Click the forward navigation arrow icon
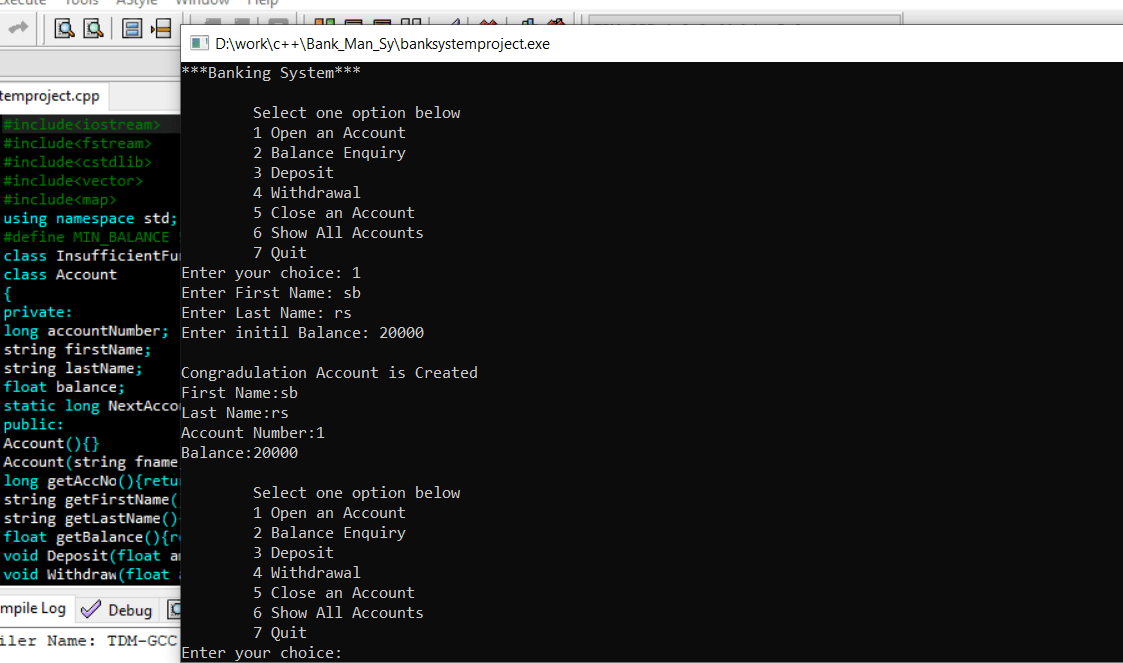 [x=17, y=28]
